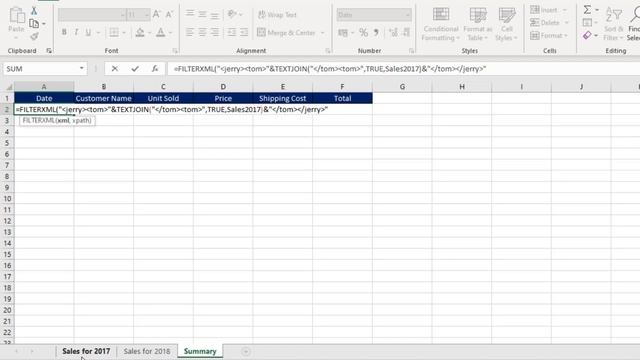Image resolution: width=640 pixels, height=360 pixels.
Task: Align text to the right
Action: tap(215, 32)
